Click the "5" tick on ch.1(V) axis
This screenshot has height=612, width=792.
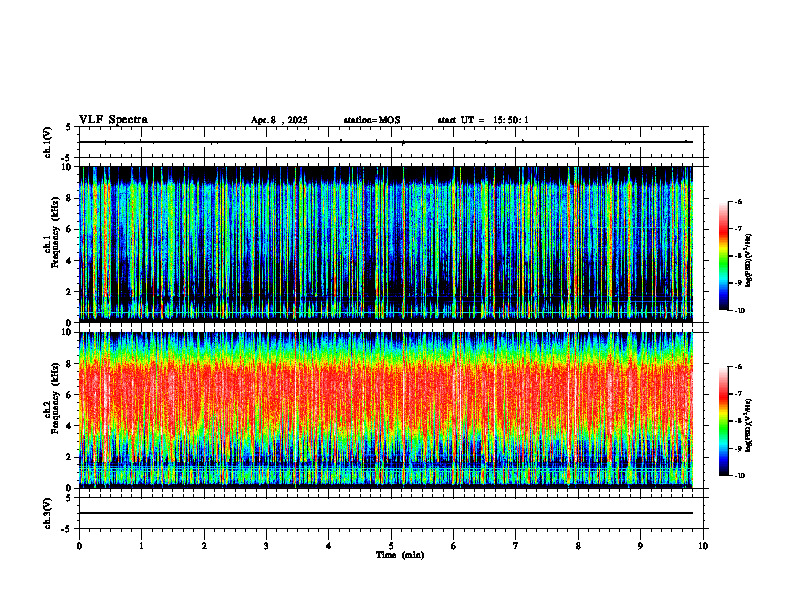pyautogui.click(x=68, y=127)
